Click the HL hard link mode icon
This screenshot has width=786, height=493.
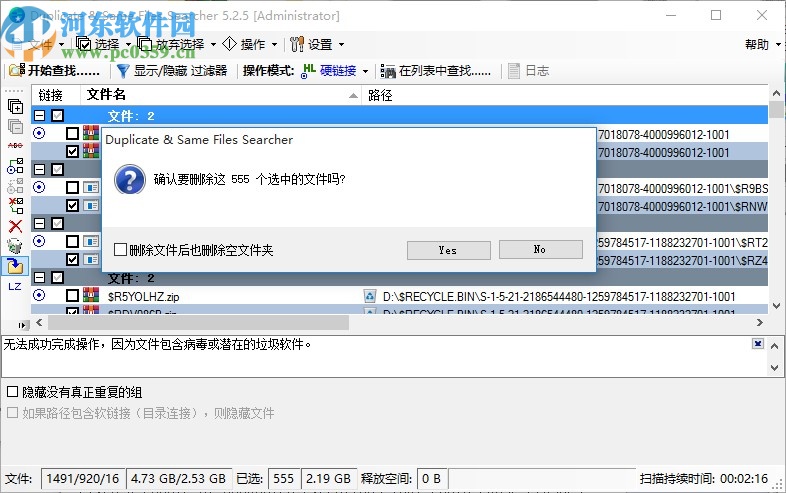(x=308, y=71)
